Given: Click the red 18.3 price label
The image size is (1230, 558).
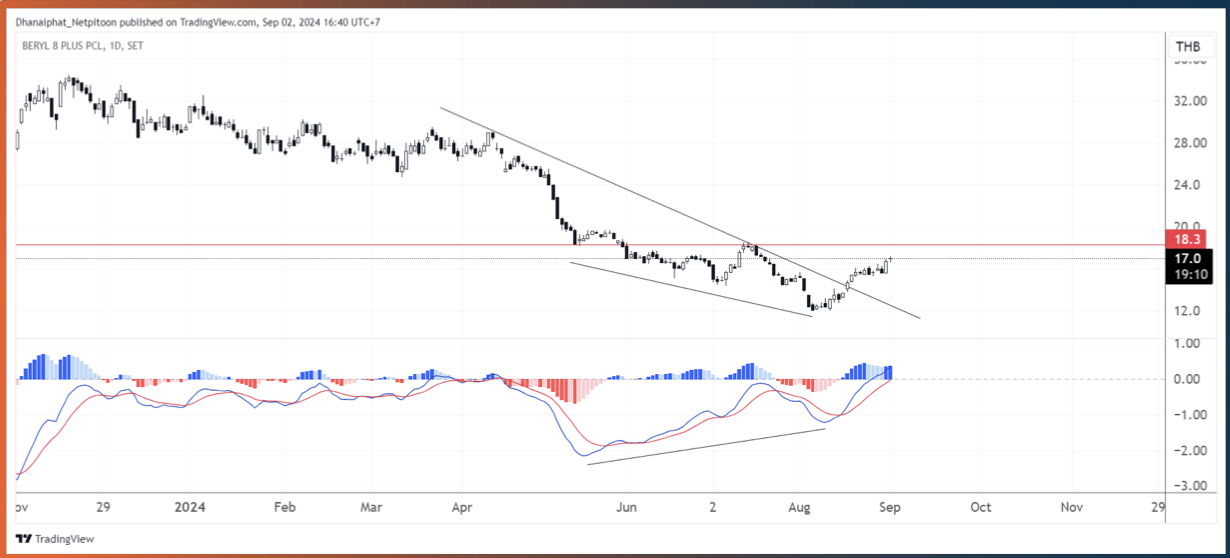Looking at the screenshot, I should pyautogui.click(x=1188, y=240).
